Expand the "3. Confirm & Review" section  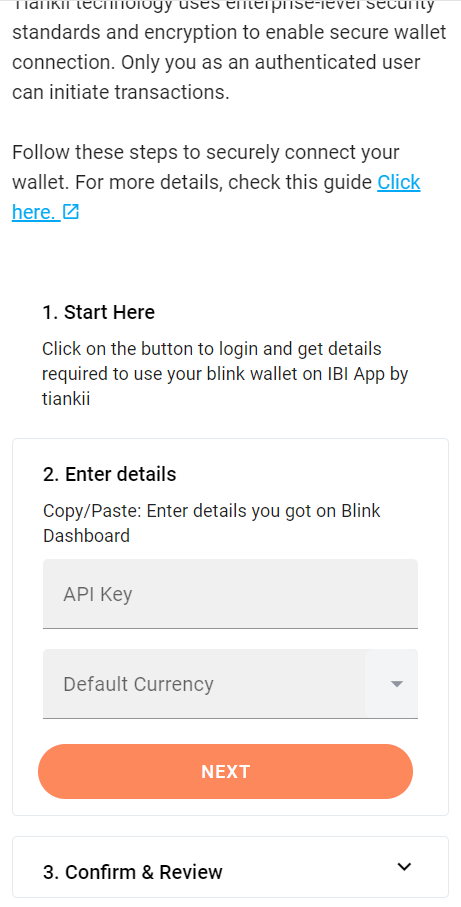230,867
